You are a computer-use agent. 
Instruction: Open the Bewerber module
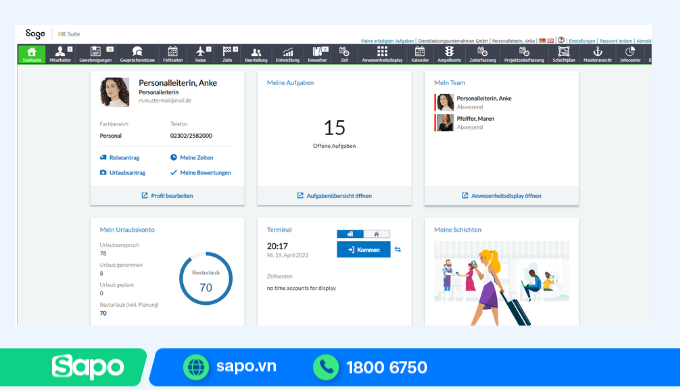[317, 54]
